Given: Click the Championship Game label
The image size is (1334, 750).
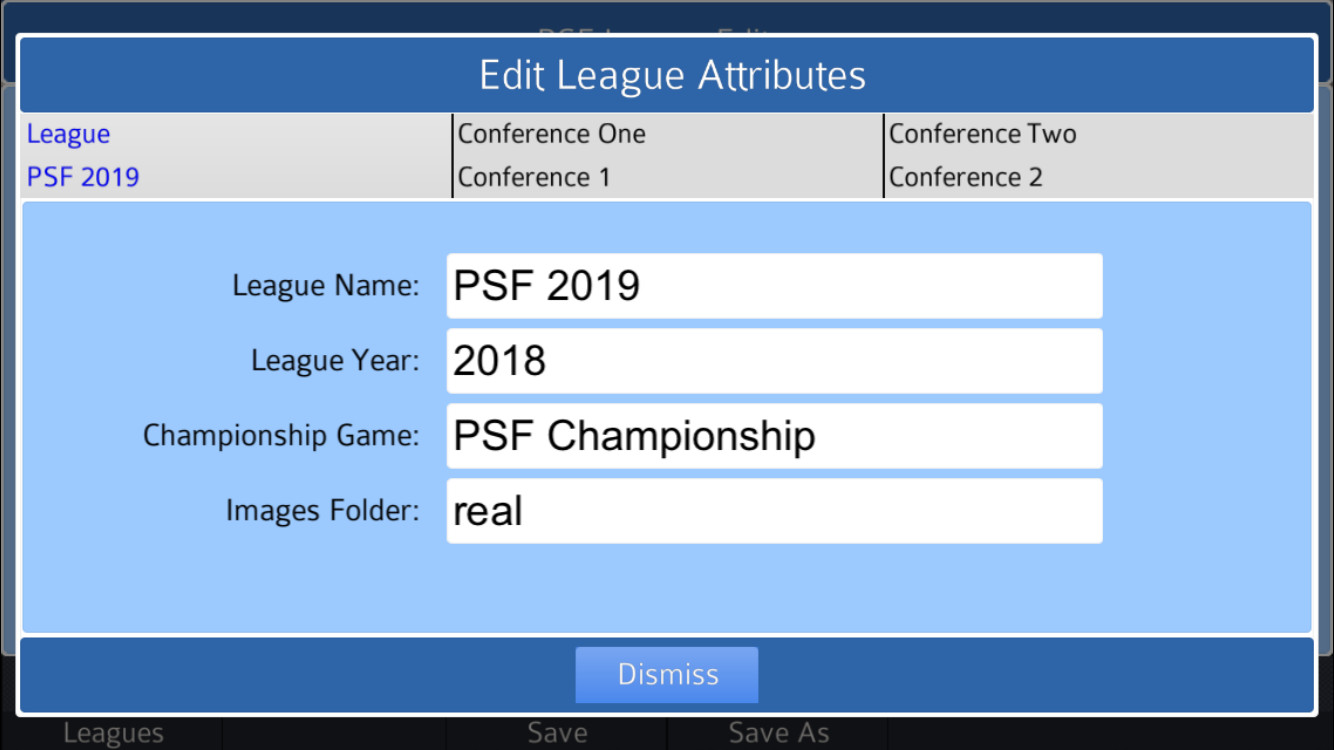Looking at the screenshot, I should click(278, 435).
